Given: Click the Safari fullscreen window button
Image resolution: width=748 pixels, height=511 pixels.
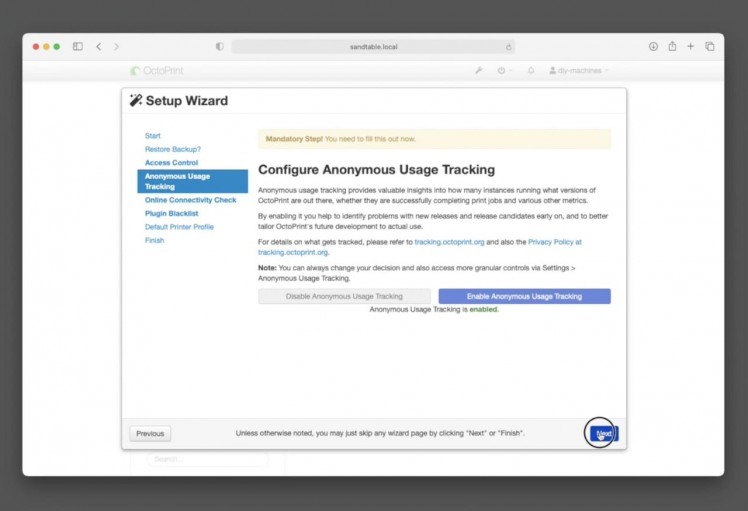Looking at the screenshot, I should 57,46.
